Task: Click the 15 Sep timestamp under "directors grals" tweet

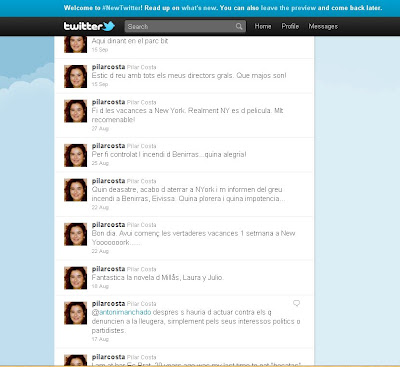Action: pyautogui.click(x=100, y=84)
